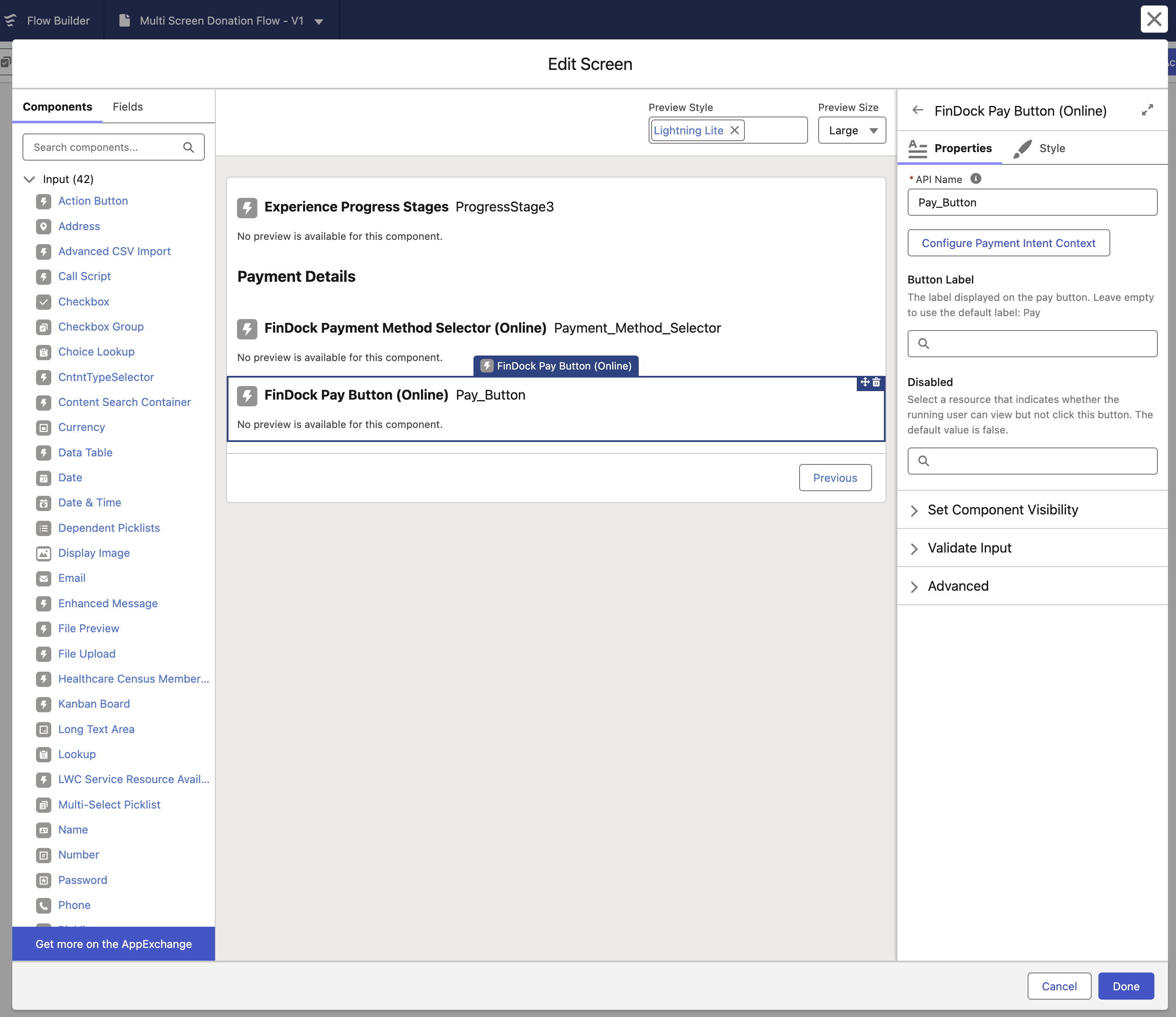Click the Action Button component icon
The height and width of the screenshot is (1017, 1176).
tap(44, 201)
